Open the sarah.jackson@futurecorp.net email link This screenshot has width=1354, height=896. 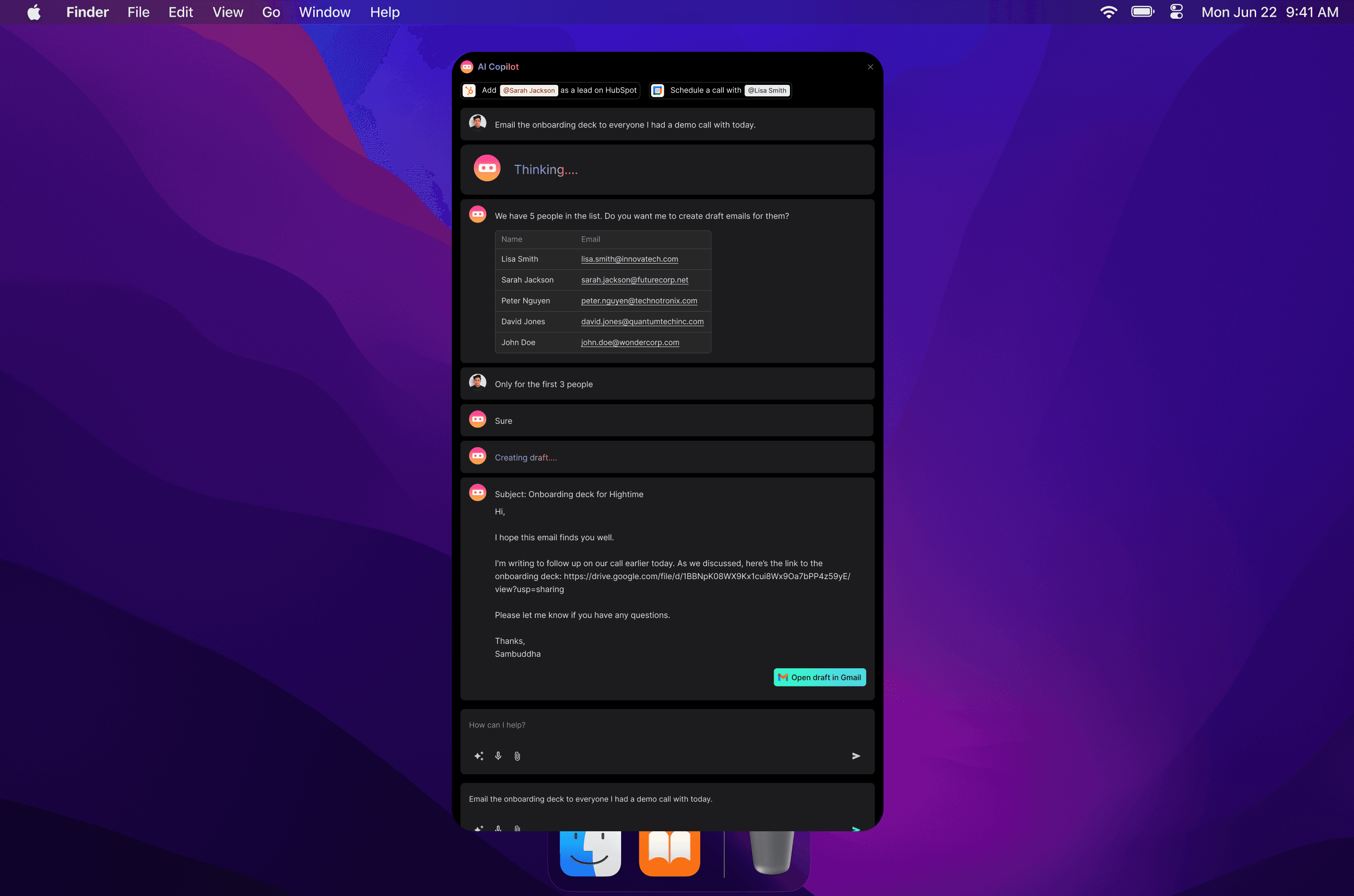[x=635, y=280]
